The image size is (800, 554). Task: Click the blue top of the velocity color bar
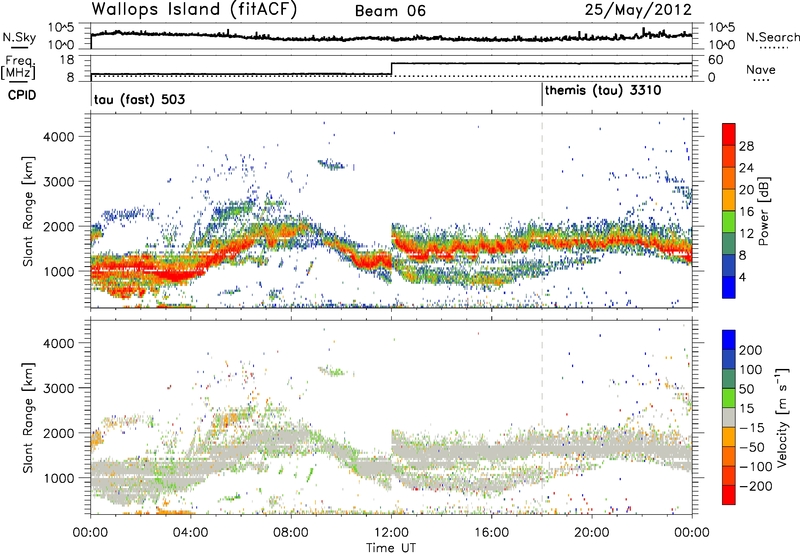click(729, 340)
